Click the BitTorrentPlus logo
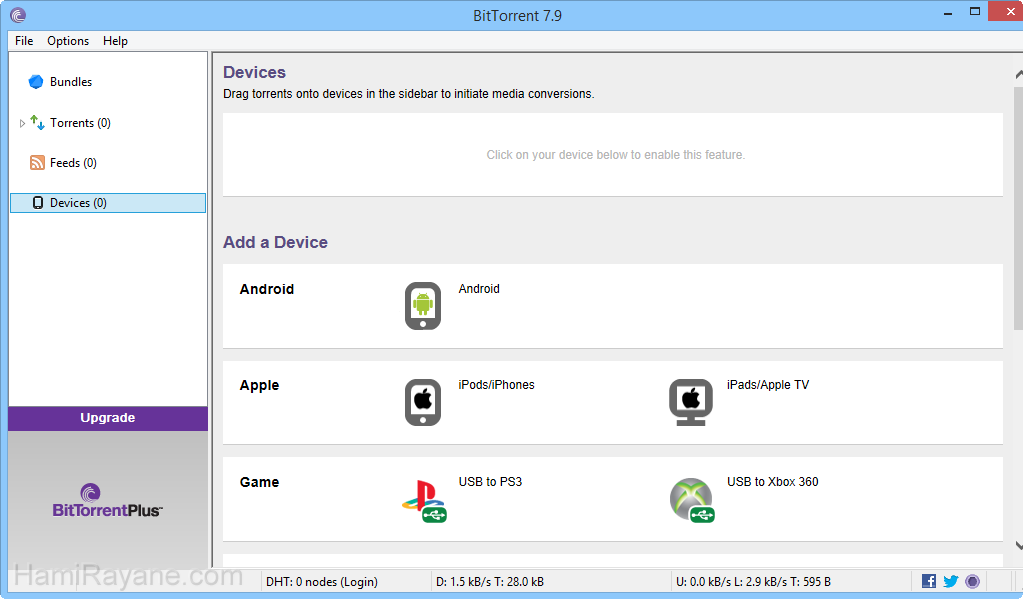Screen dimensions: 1023x599 108,501
